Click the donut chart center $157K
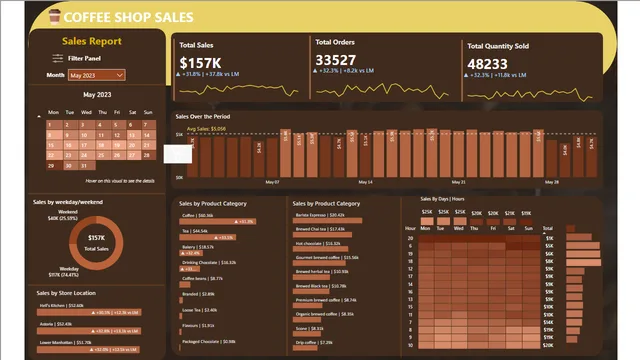Image resolution: width=640 pixels, height=360 pixels. tap(96, 238)
